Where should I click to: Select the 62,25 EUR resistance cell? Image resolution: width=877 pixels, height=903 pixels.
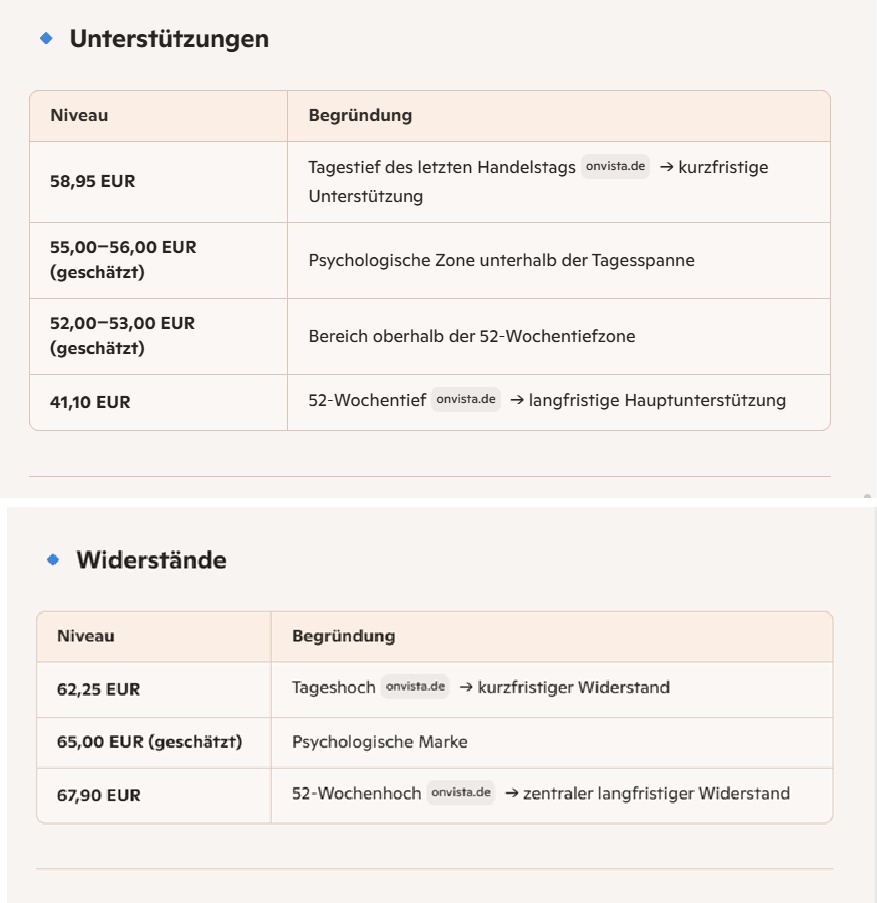pyautogui.click(x=98, y=689)
